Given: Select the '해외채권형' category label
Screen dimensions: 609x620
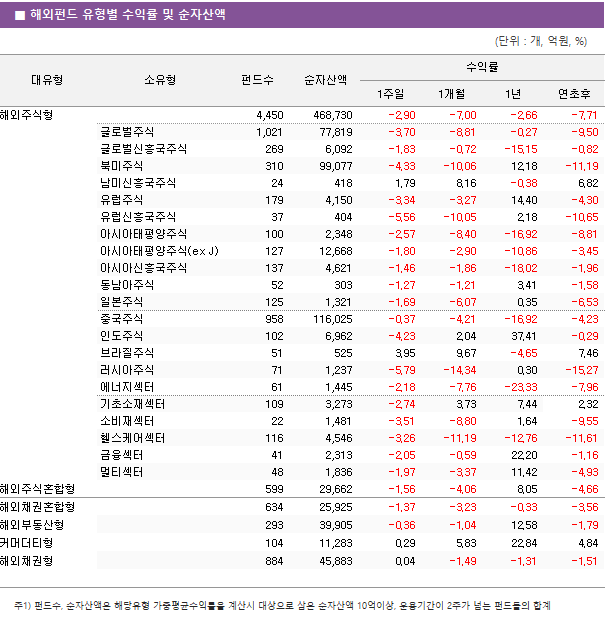Looking at the screenshot, I should pyautogui.click(x=26, y=561).
